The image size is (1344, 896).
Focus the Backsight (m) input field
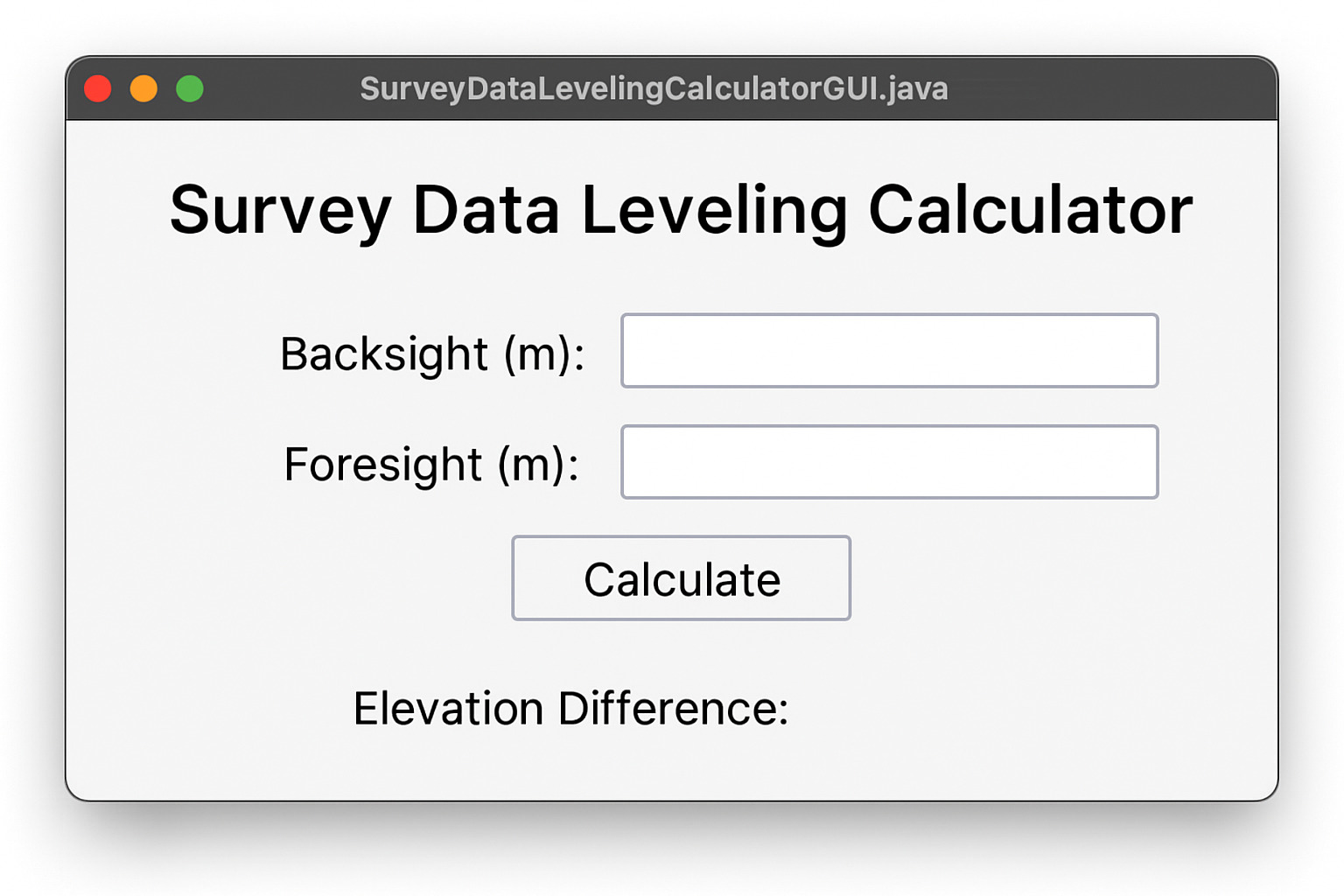pos(889,351)
